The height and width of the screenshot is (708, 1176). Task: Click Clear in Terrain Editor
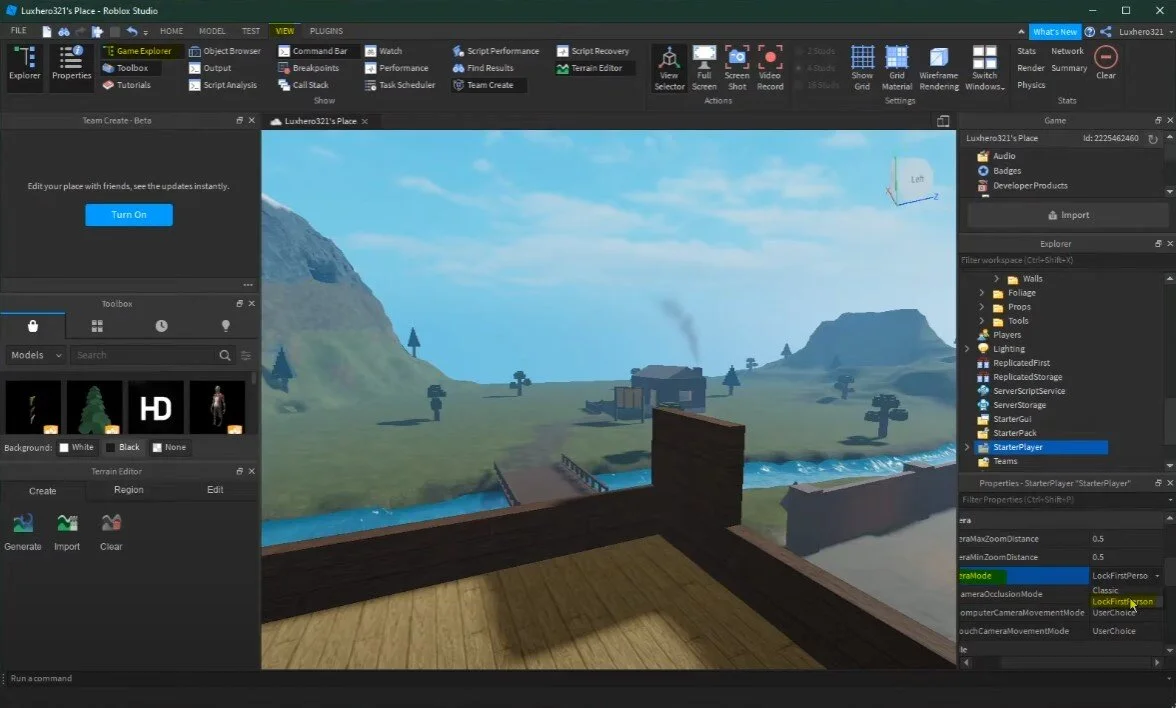point(111,532)
